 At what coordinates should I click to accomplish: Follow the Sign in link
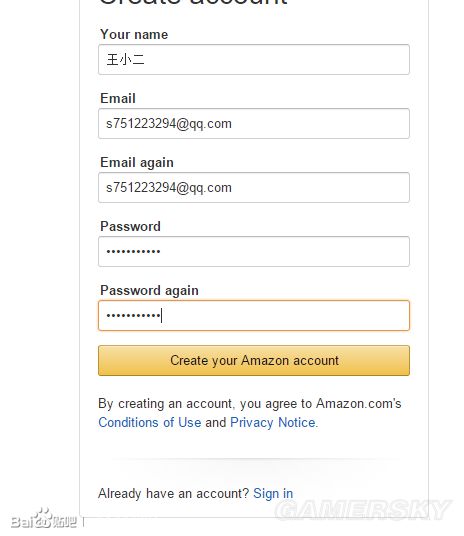[x=273, y=493]
